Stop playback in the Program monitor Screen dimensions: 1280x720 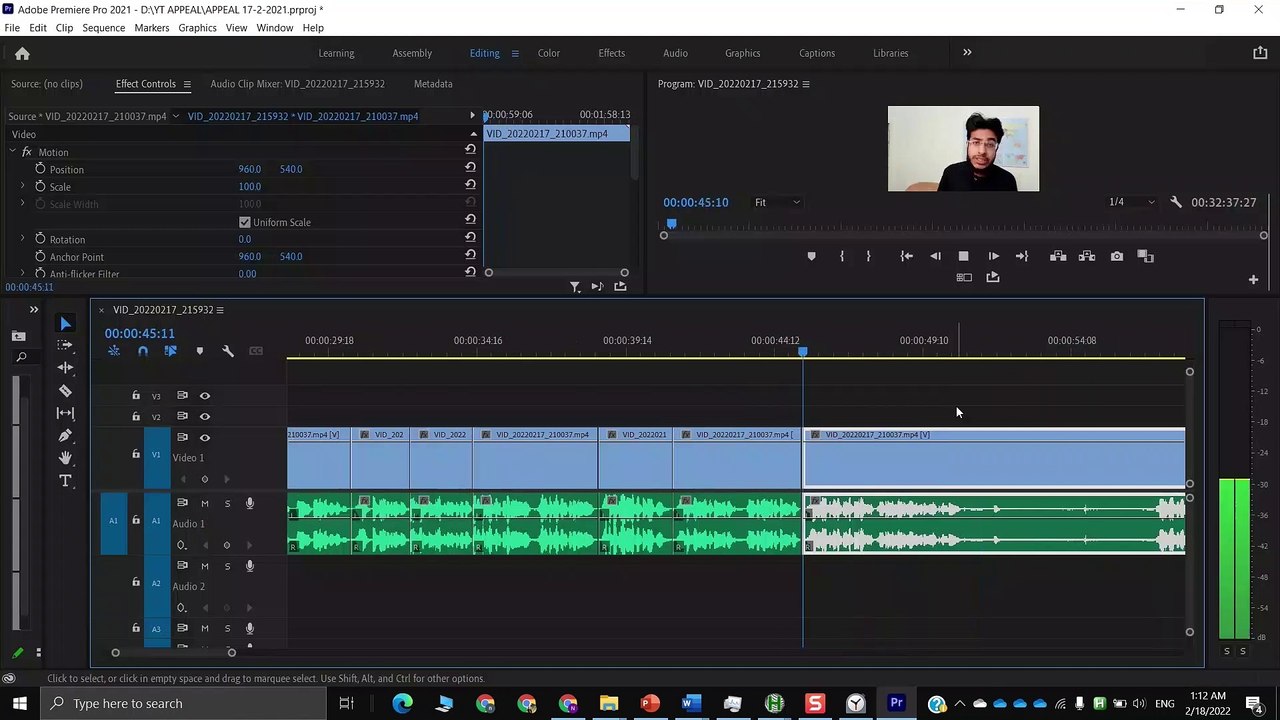(x=963, y=256)
